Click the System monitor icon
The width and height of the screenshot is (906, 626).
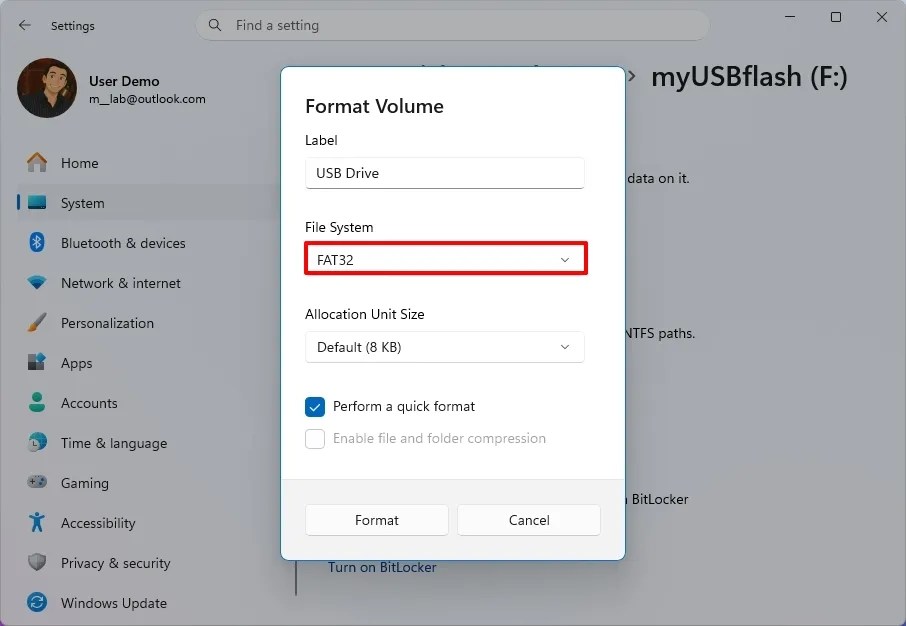[37, 203]
